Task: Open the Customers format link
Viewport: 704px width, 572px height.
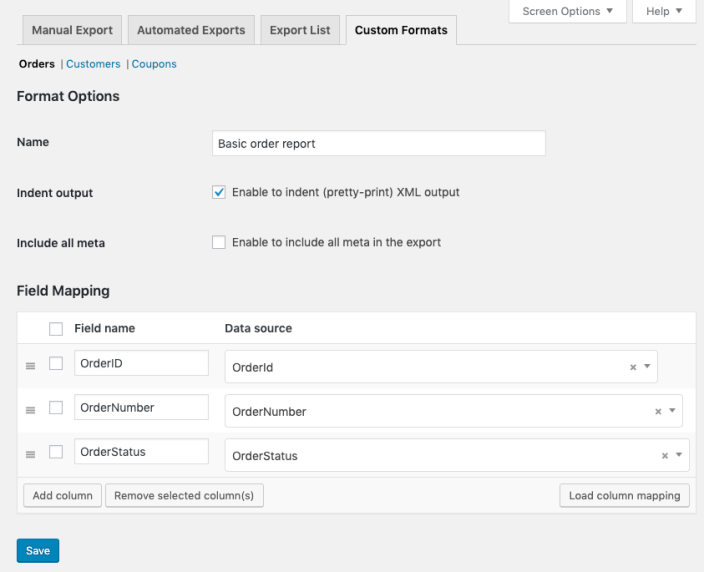Action: (x=93, y=64)
